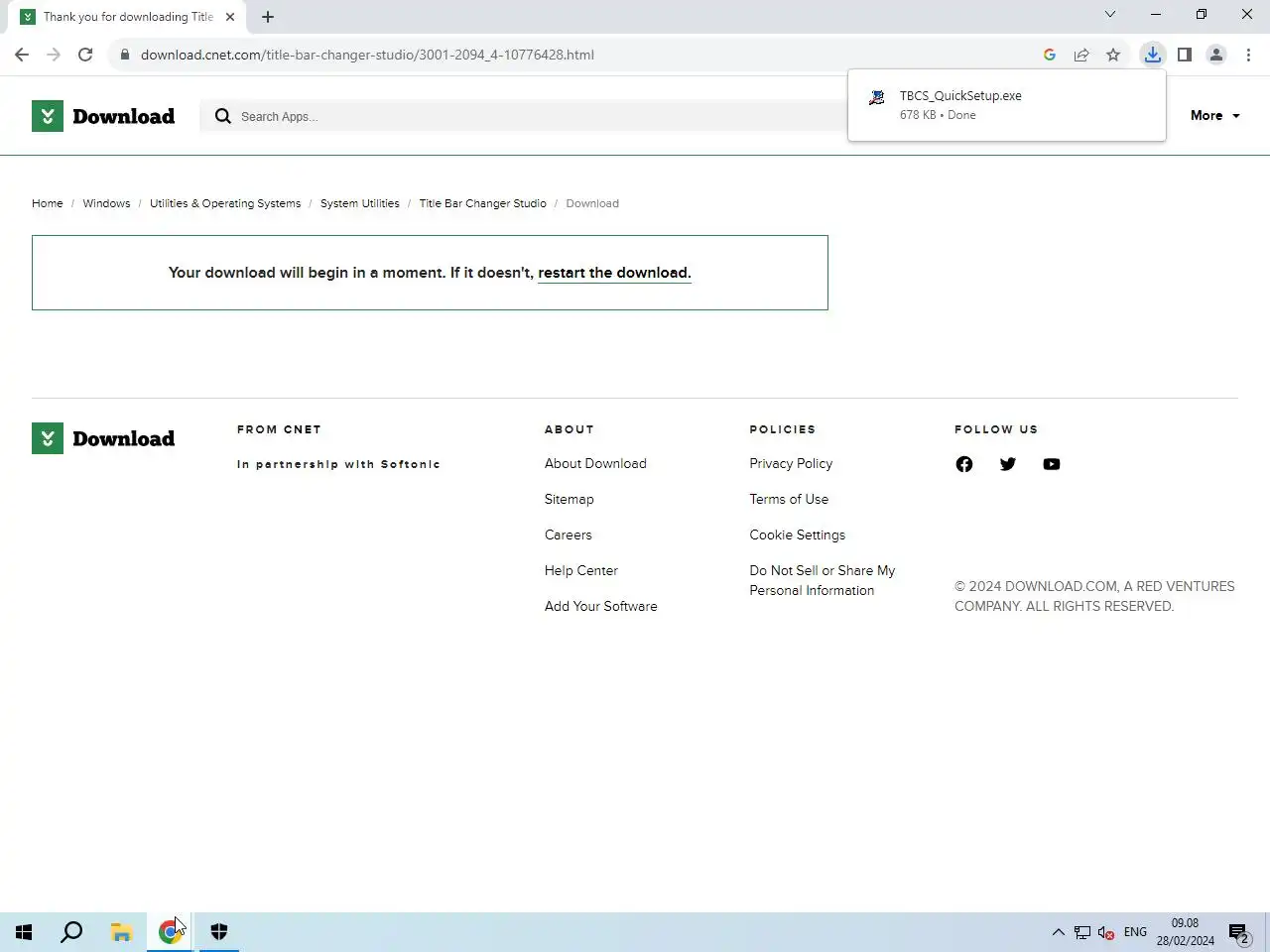
Task: Open Add Your Software link
Action: click(600, 606)
